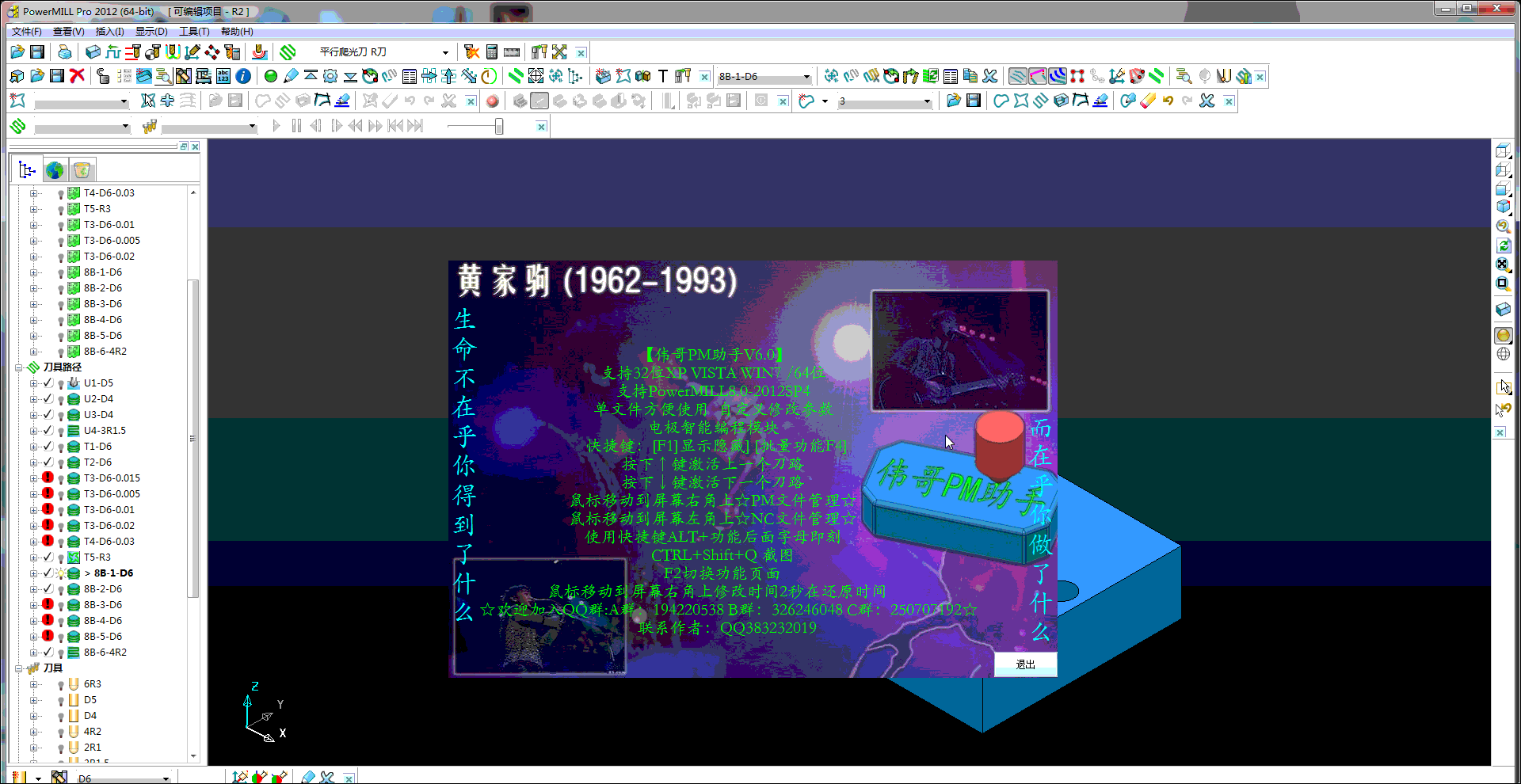The height and width of the screenshot is (784, 1521).
Task: Click the explorer tree tab icon
Action: 27,169
